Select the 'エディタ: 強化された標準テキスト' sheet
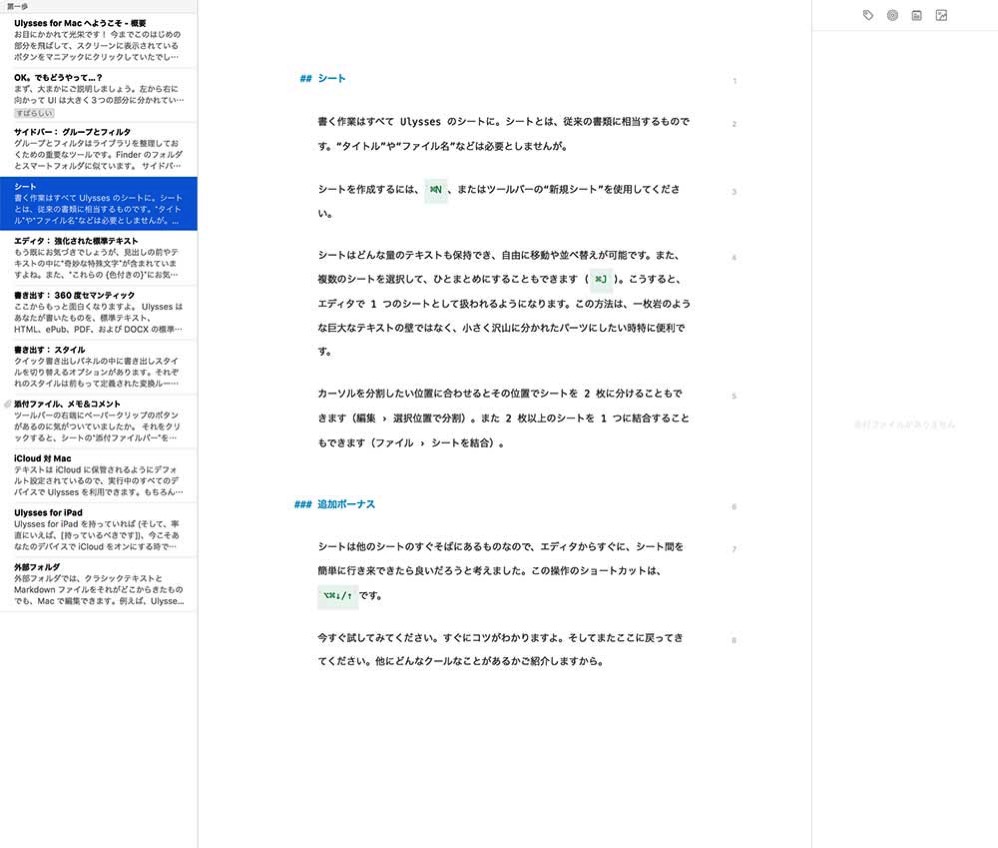Screen dimensions: 998x848 coord(98,257)
